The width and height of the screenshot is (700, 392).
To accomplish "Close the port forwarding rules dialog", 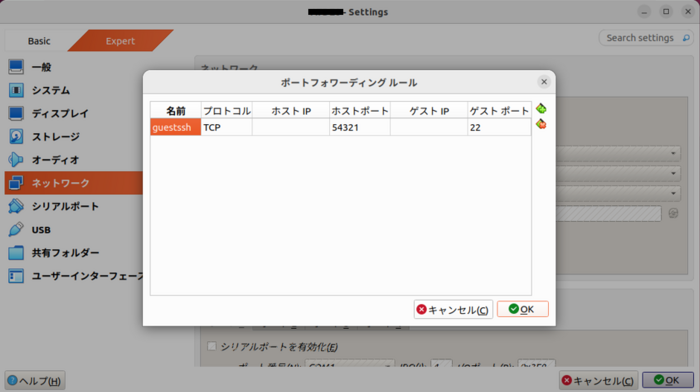I will tap(544, 82).
